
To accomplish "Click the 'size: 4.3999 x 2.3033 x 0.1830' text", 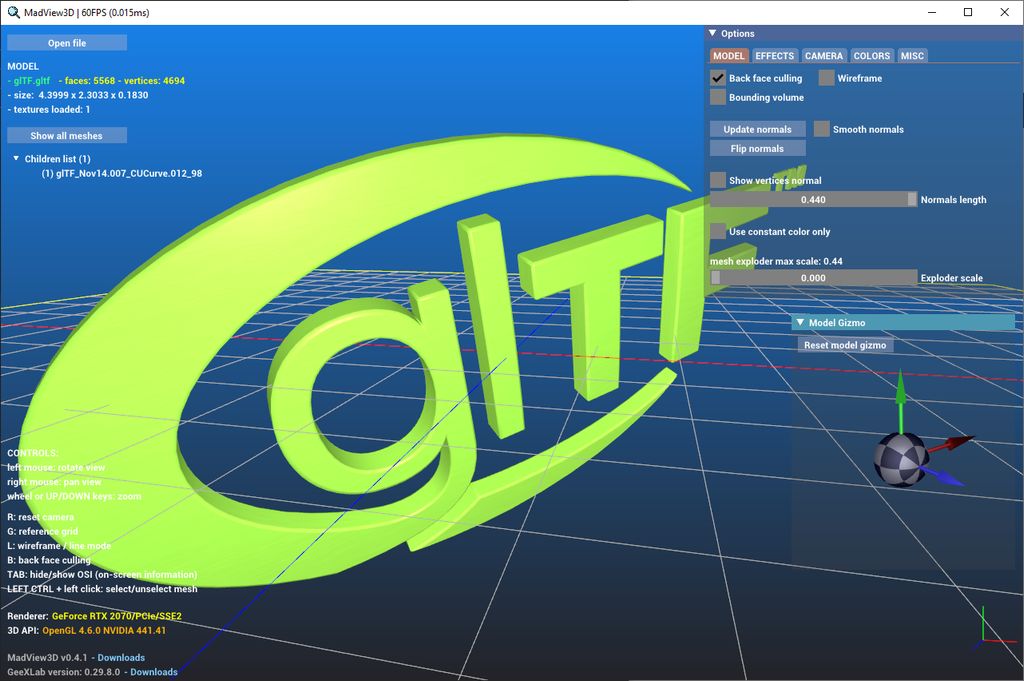I will (78, 95).
